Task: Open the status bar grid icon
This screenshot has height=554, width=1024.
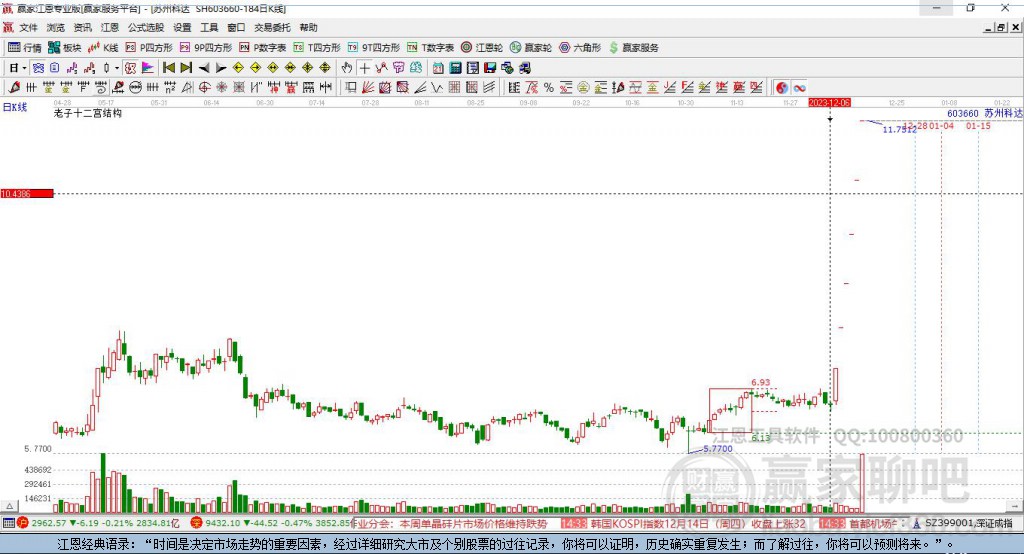Action: pyautogui.click(x=9, y=523)
